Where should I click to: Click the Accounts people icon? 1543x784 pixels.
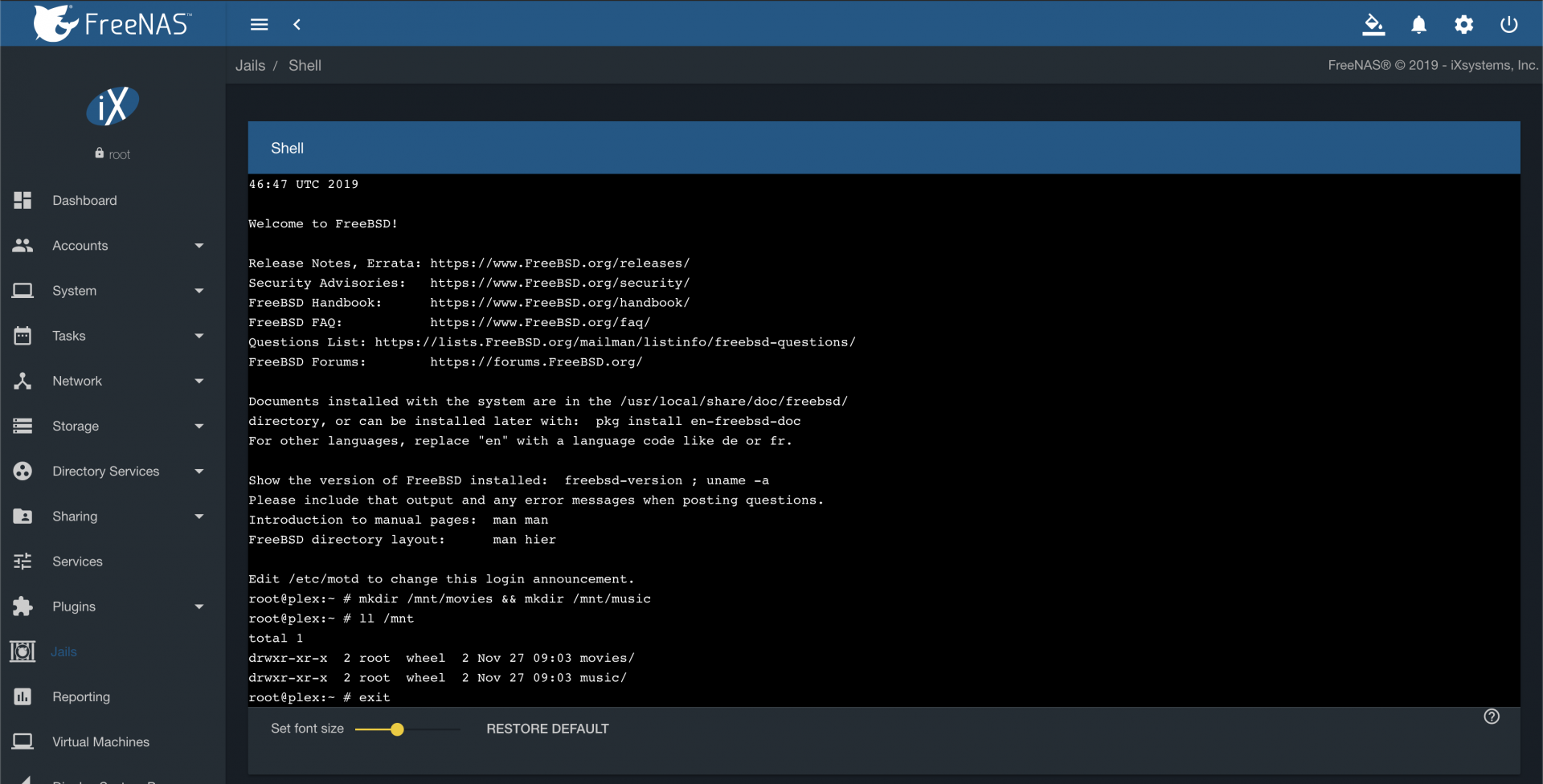tap(23, 245)
